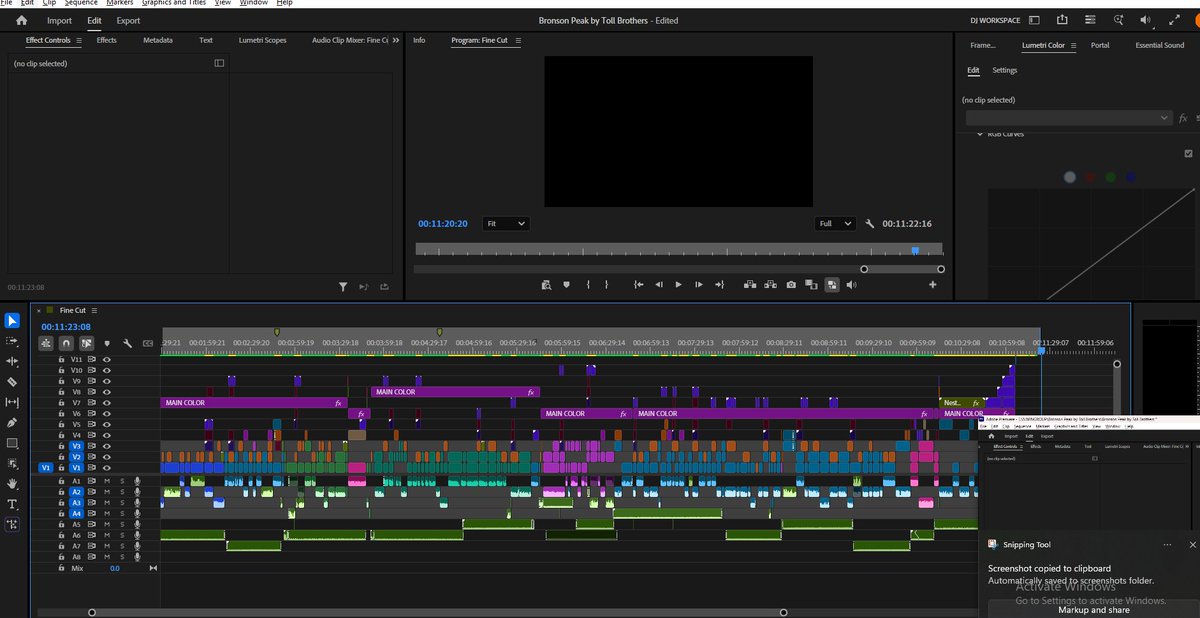Mute audio track A1
Image resolution: width=1200 pixels, height=618 pixels.
coord(107,481)
